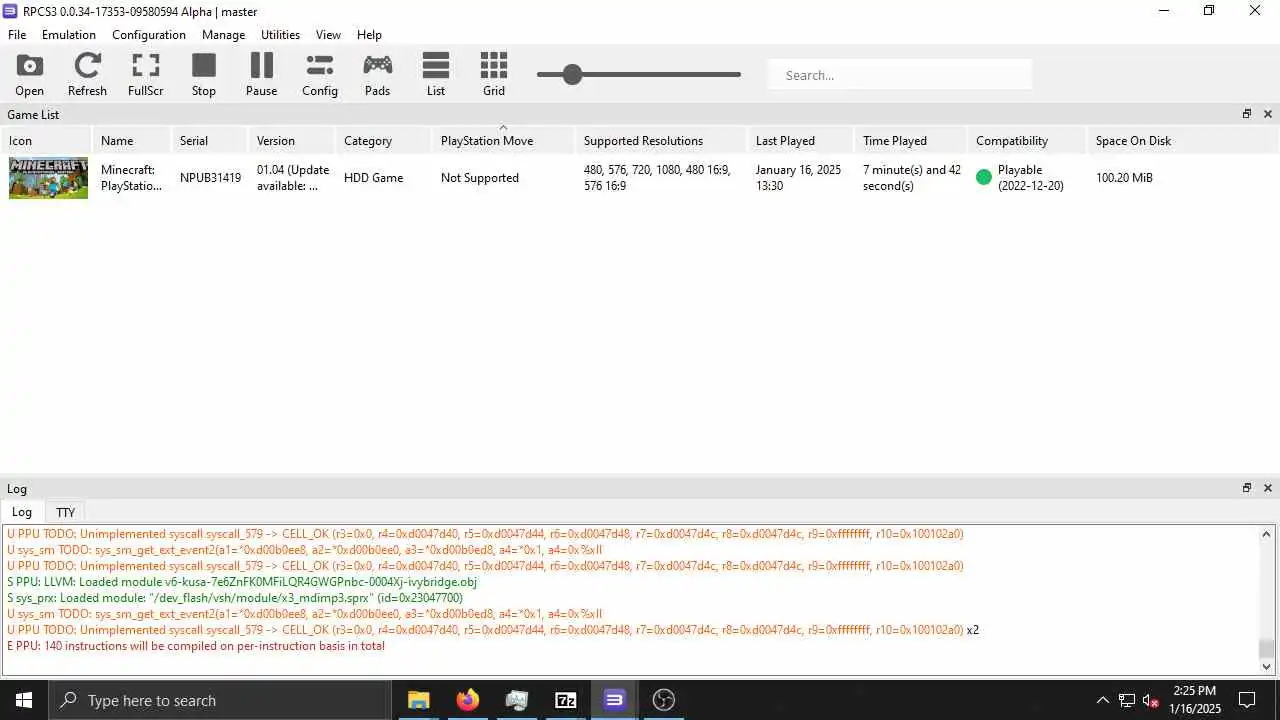Screen dimensions: 1280x720
Task: Sort by Last Played column header
Action: click(x=801, y=141)
